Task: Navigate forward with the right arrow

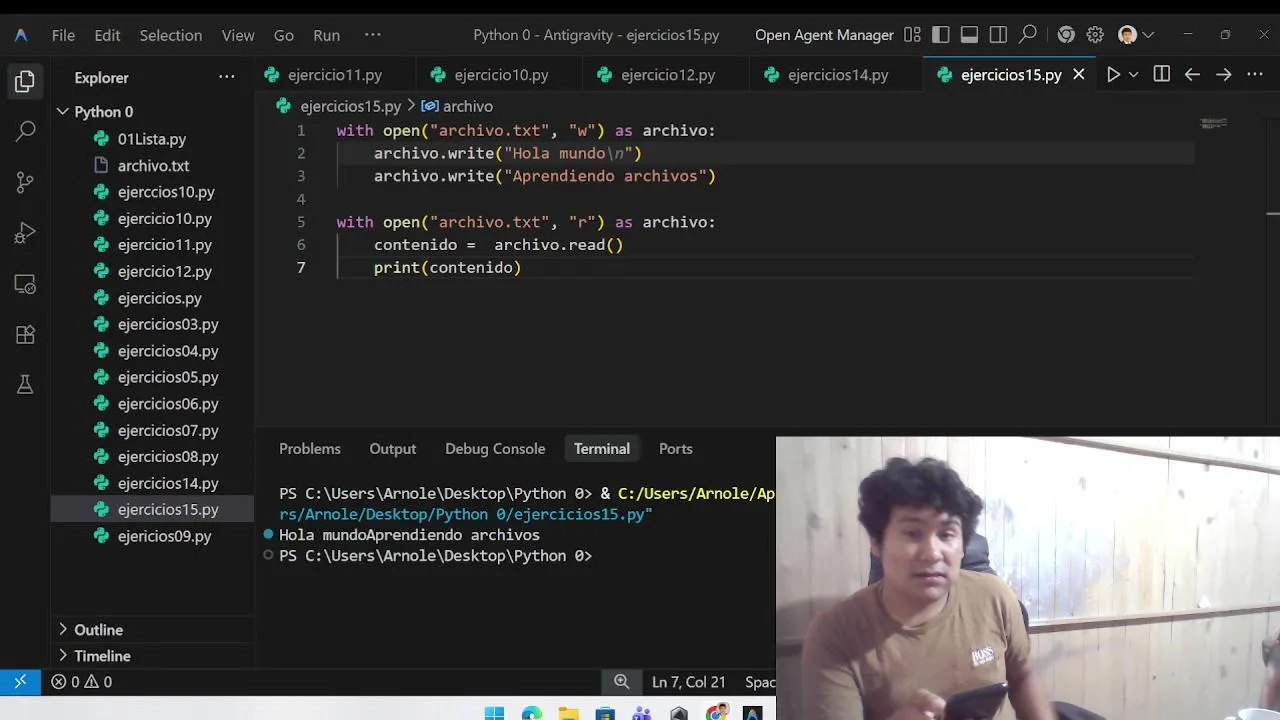Action: pos(1223,75)
